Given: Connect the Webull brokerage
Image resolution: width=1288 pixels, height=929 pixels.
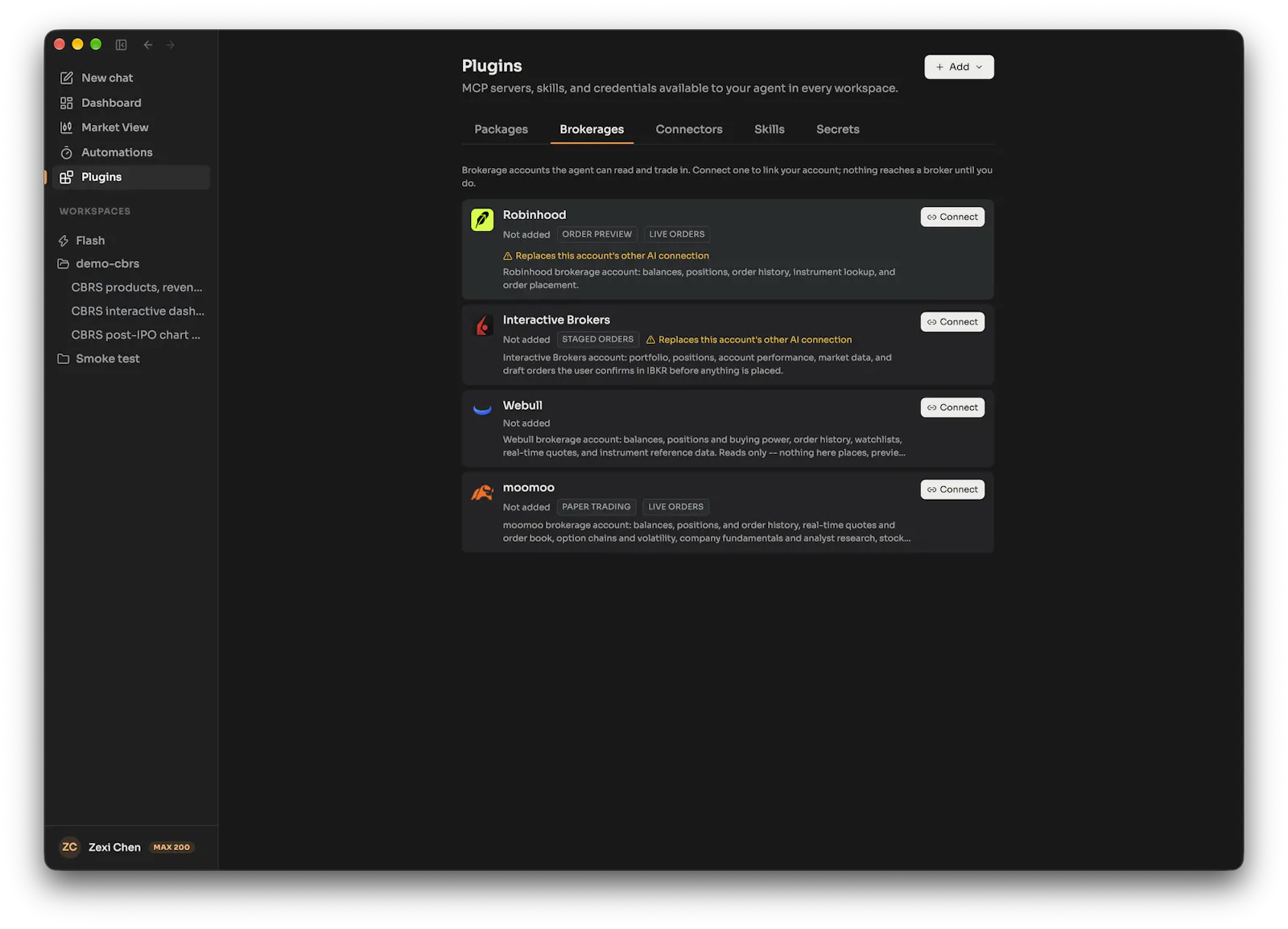Looking at the screenshot, I should [x=952, y=407].
